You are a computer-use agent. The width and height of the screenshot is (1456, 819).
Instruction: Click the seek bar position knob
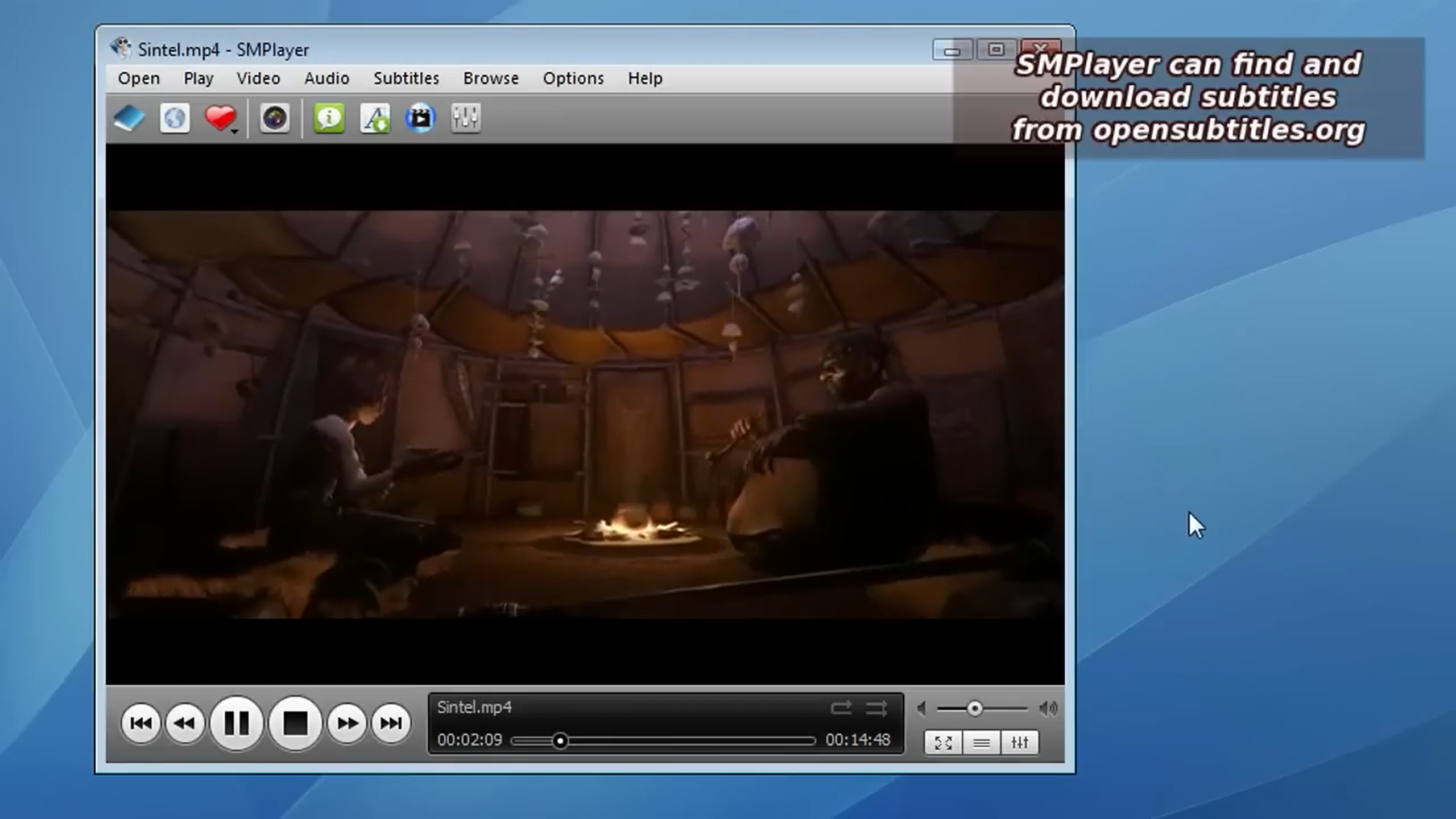[x=560, y=741]
